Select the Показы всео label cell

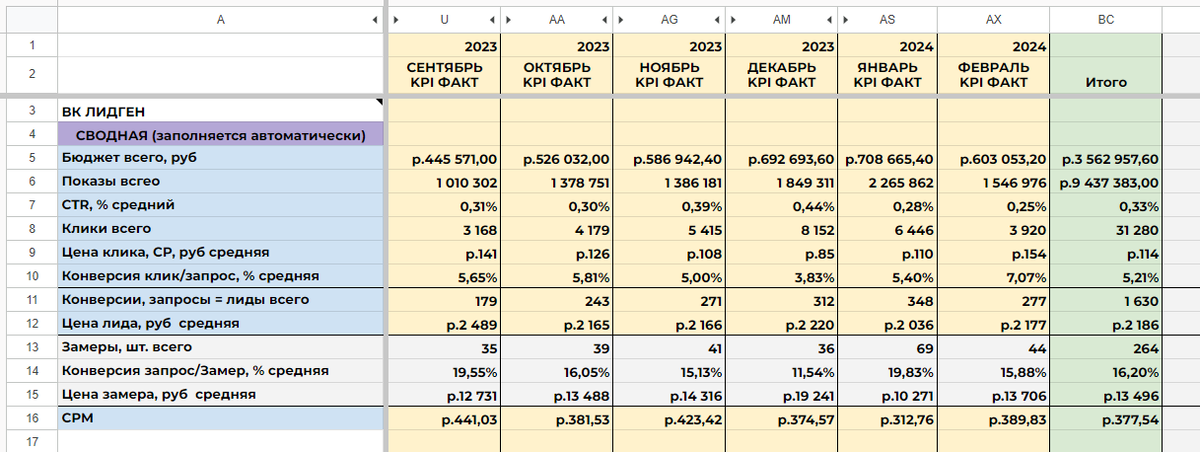(221, 181)
